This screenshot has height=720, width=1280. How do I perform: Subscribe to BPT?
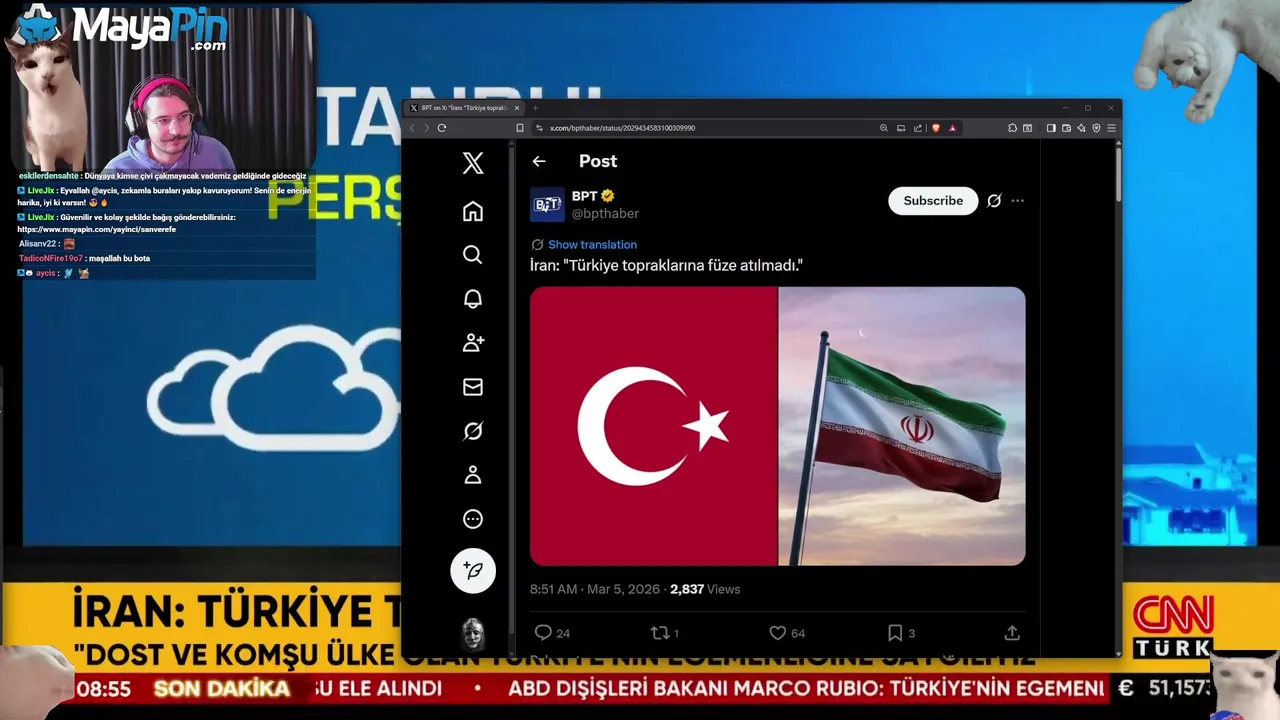[933, 201]
